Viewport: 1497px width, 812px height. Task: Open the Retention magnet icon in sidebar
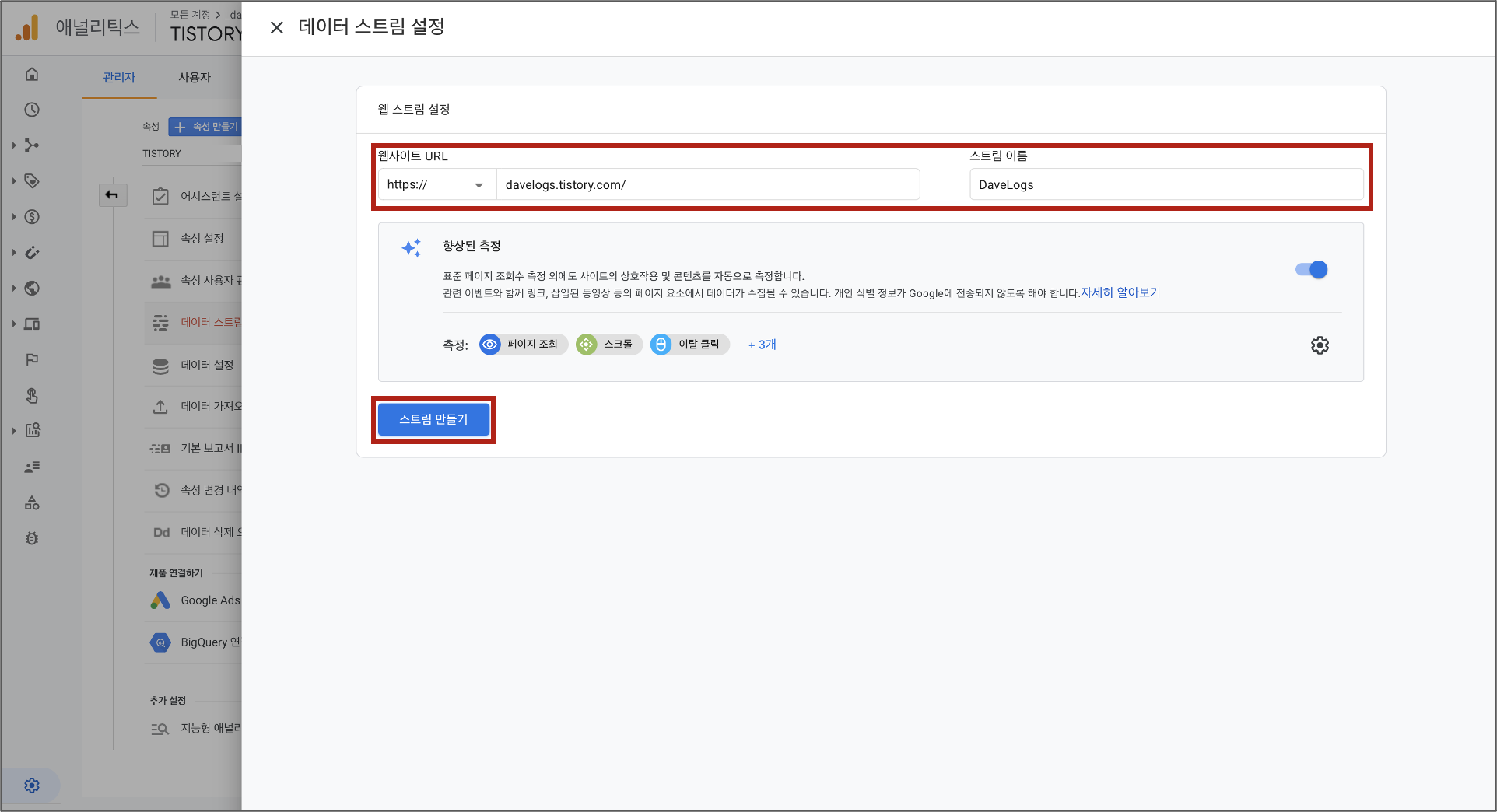pos(32,252)
